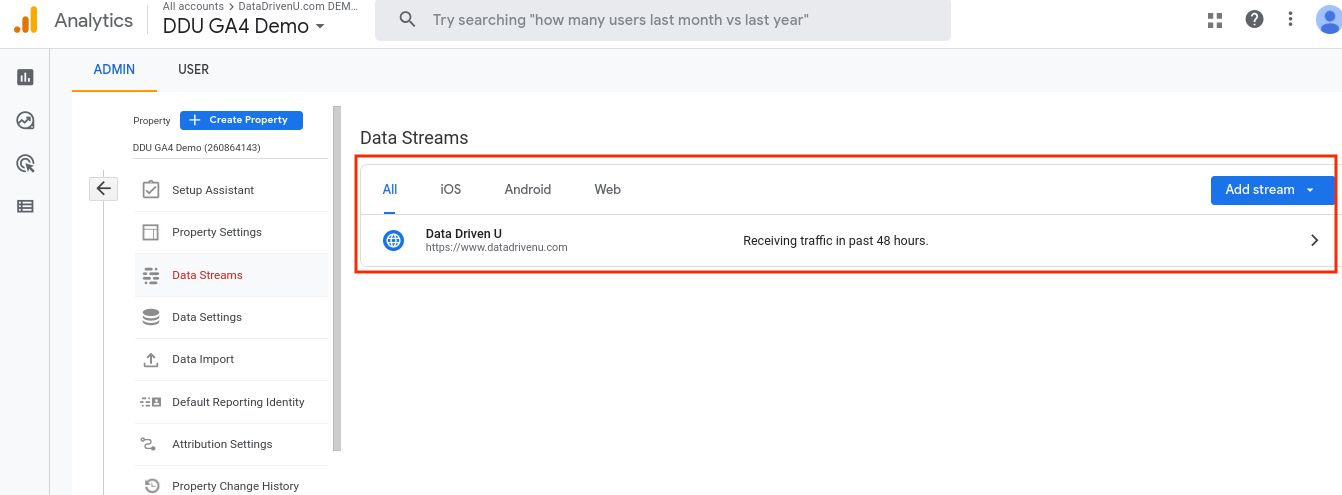Click the Property Change History clock icon
The width and height of the screenshot is (1342, 495).
pyautogui.click(x=152, y=486)
